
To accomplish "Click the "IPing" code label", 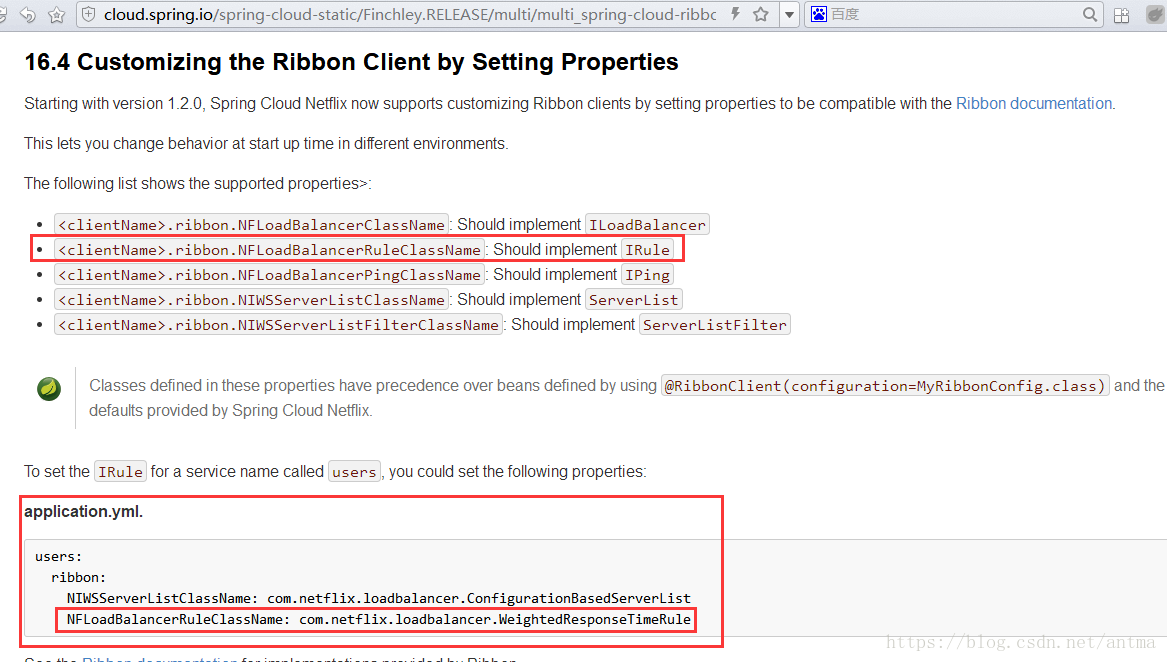I will coord(648,275).
